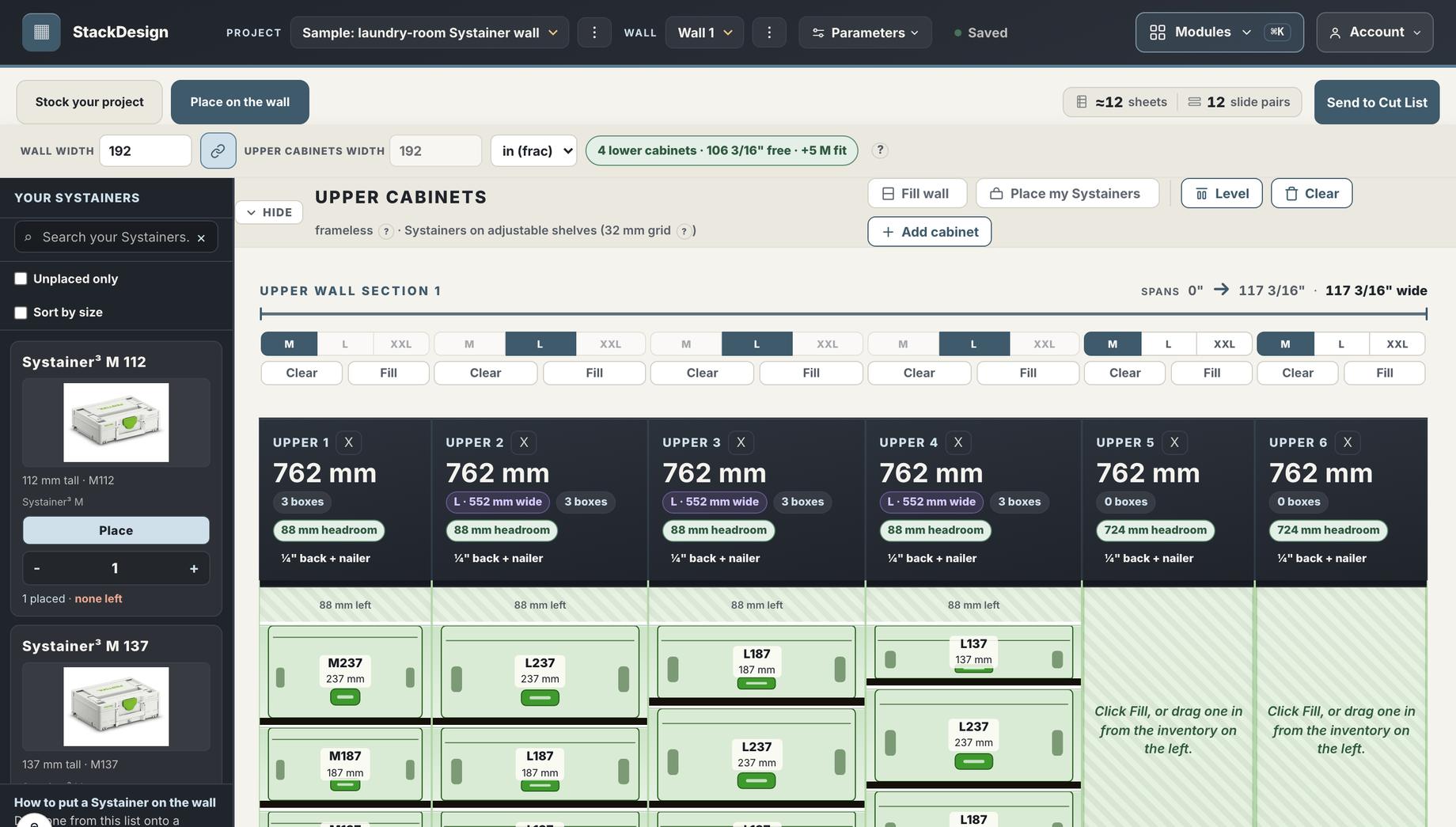1456x827 pixels.
Task: Set Upper 1 size toggle to L
Action: pos(345,344)
